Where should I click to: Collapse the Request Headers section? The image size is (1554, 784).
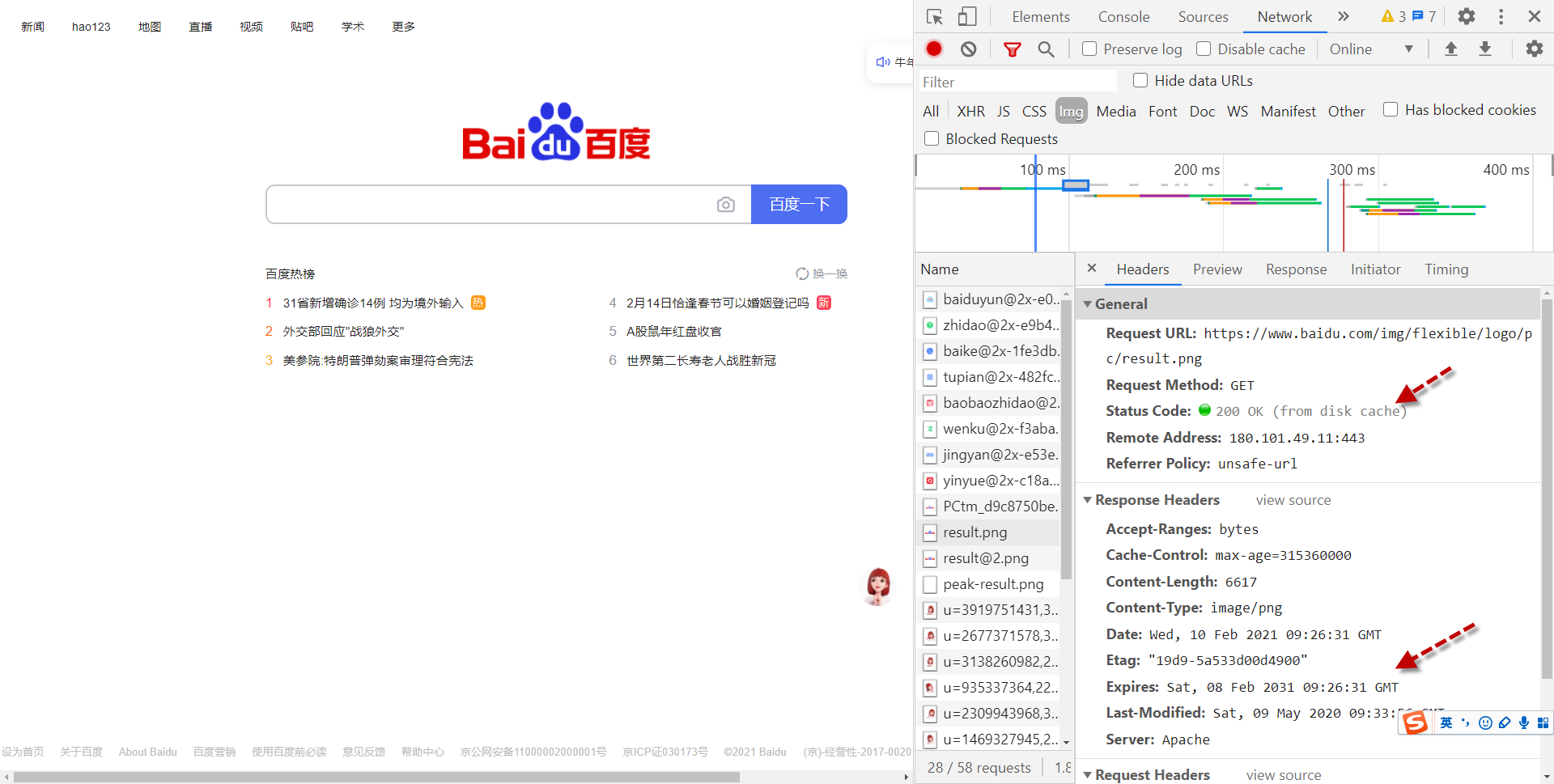[x=1088, y=775]
